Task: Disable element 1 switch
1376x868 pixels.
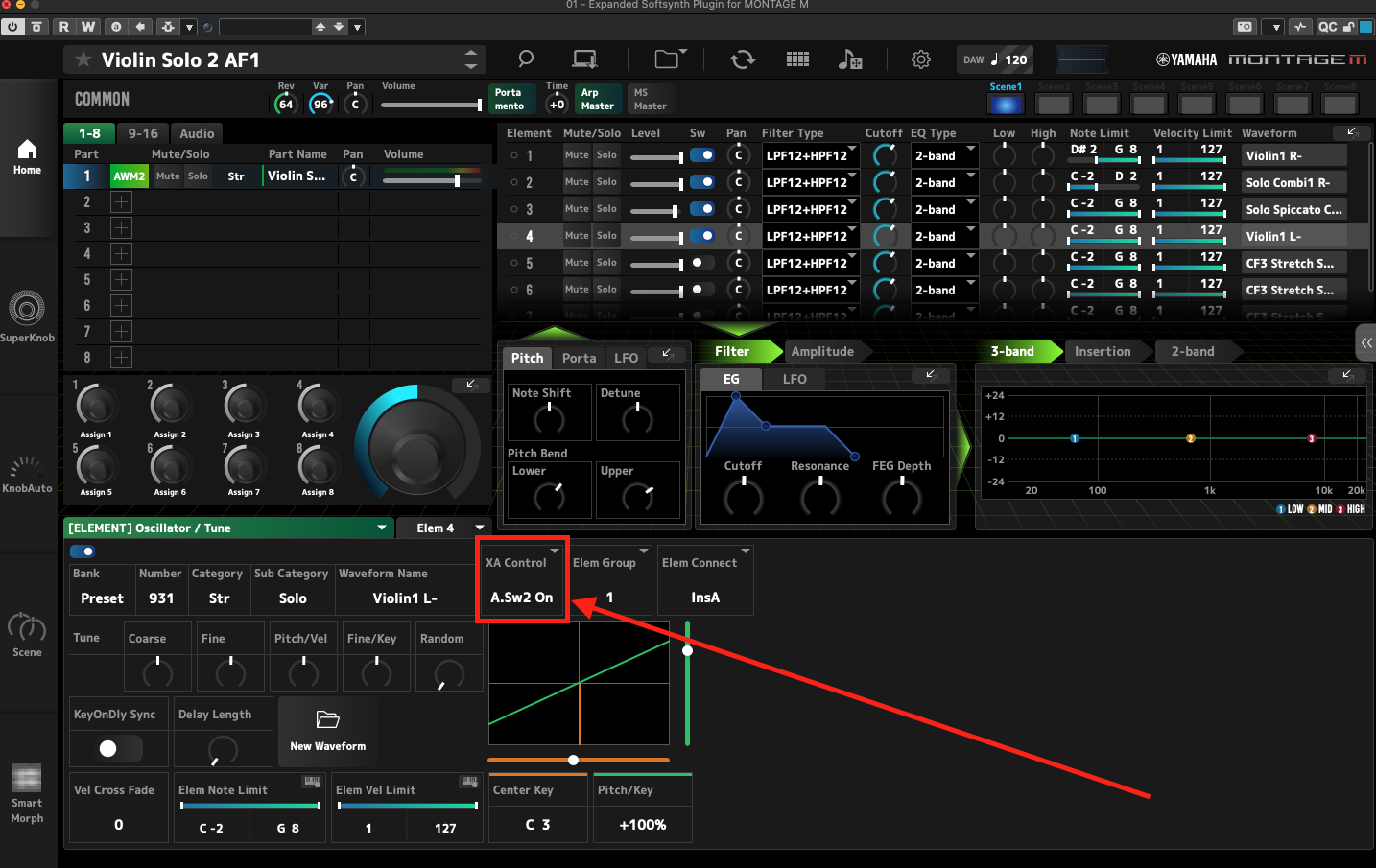Action: click(x=701, y=155)
